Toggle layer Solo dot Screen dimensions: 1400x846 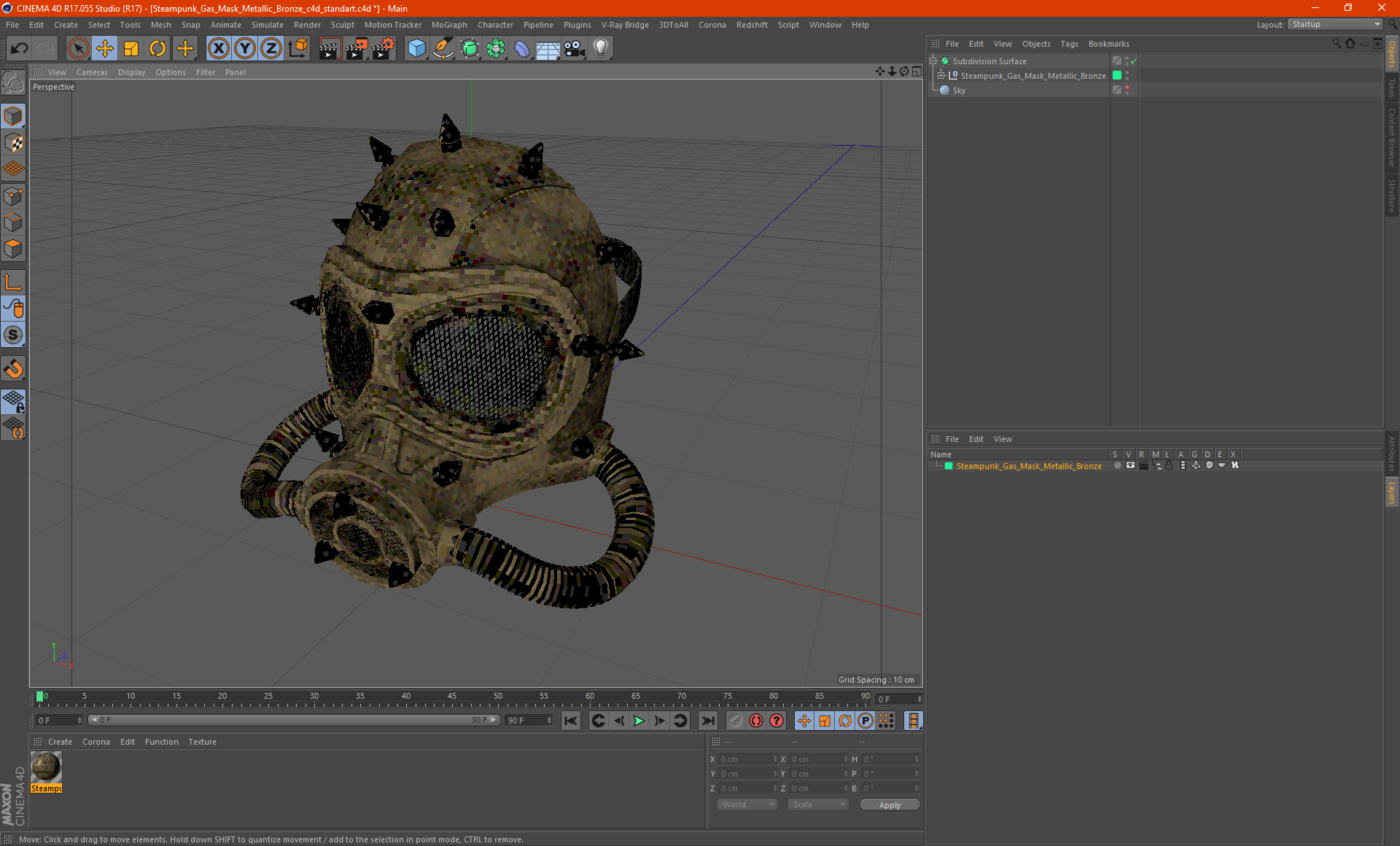click(1117, 465)
